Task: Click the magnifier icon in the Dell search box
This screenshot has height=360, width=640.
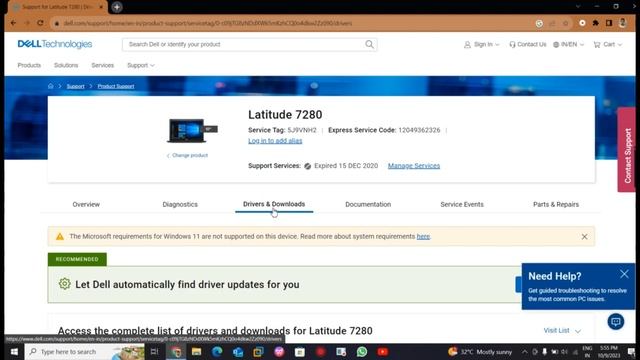Action: (x=369, y=44)
